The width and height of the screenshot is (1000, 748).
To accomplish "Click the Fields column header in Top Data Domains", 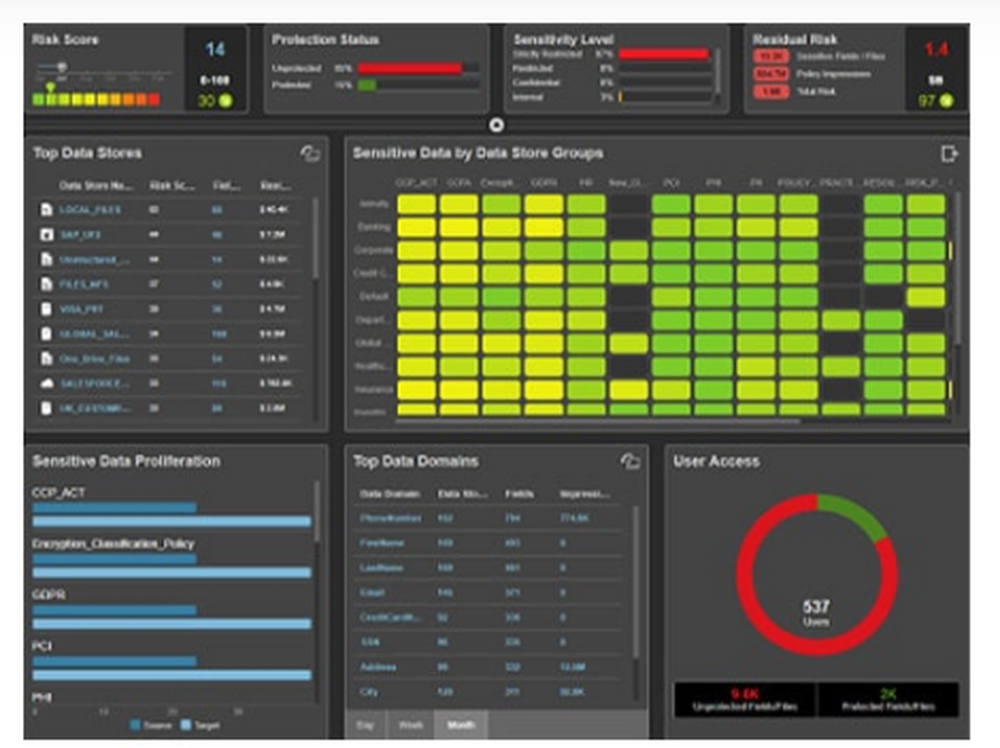I will pos(519,494).
